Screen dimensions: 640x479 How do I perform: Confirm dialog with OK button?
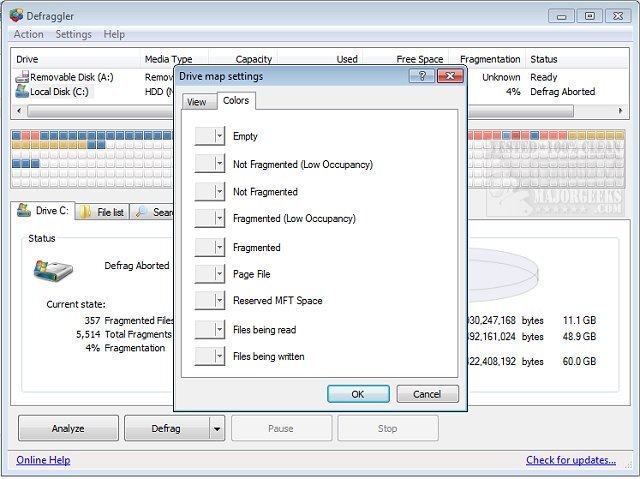pyautogui.click(x=358, y=394)
